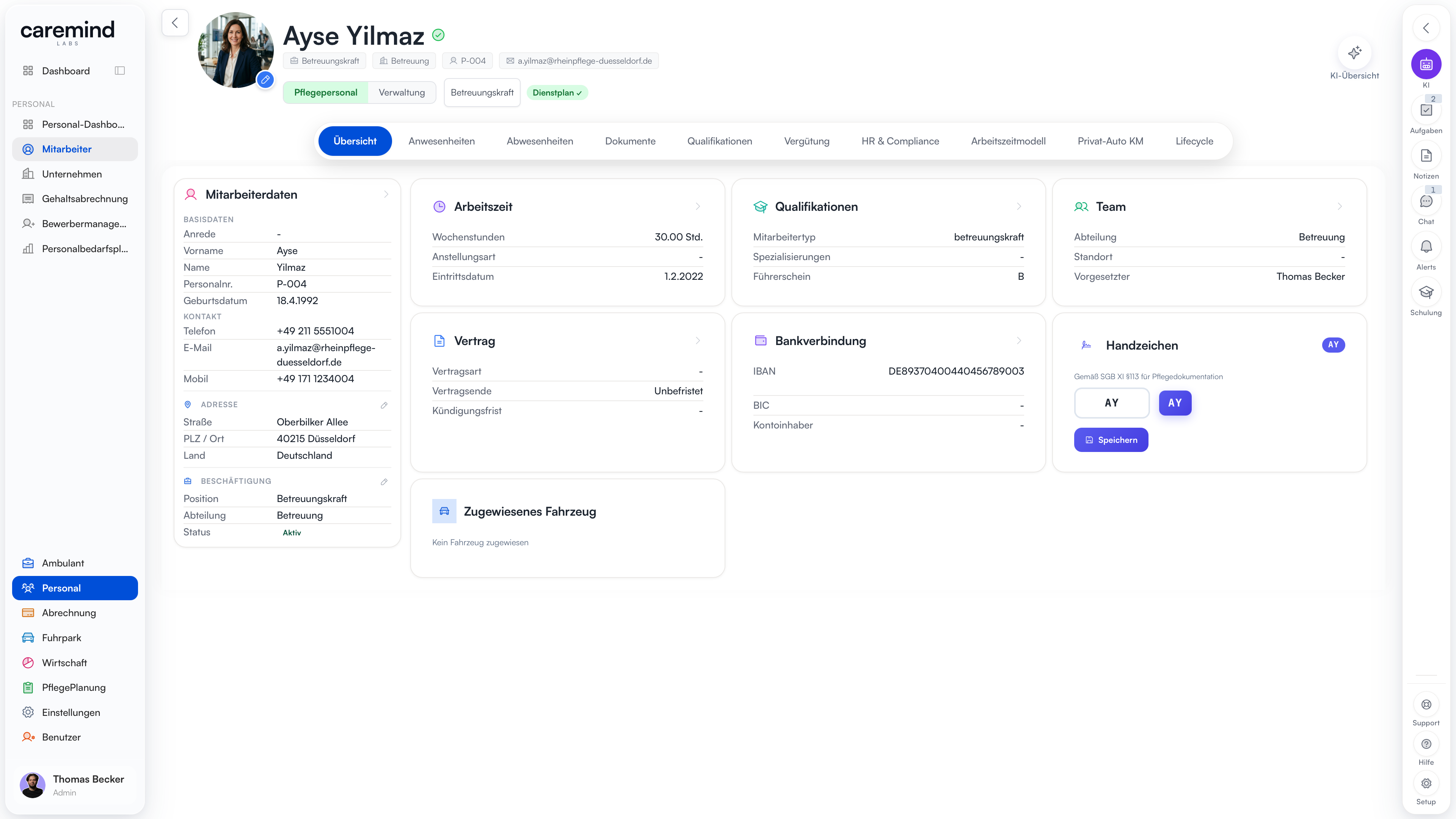Expand the Mitarbeiterdaten card chevron

[x=386, y=195]
